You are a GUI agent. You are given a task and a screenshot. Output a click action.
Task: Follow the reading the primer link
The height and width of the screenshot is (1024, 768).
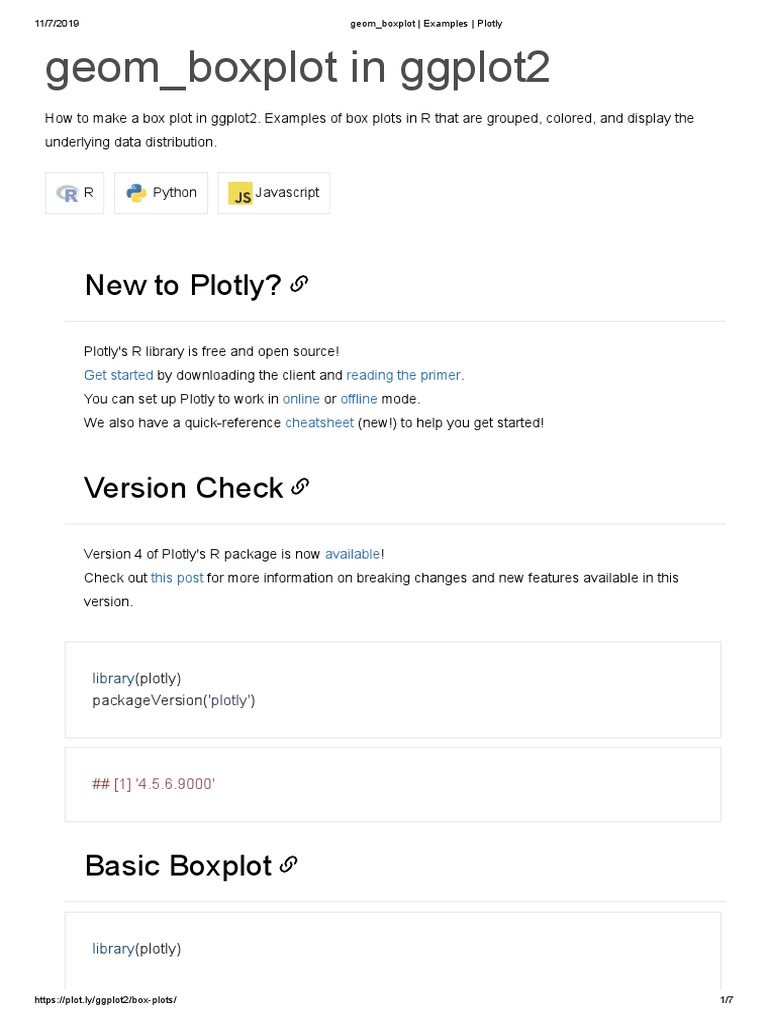pyautogui.click(x=403, y=375)
